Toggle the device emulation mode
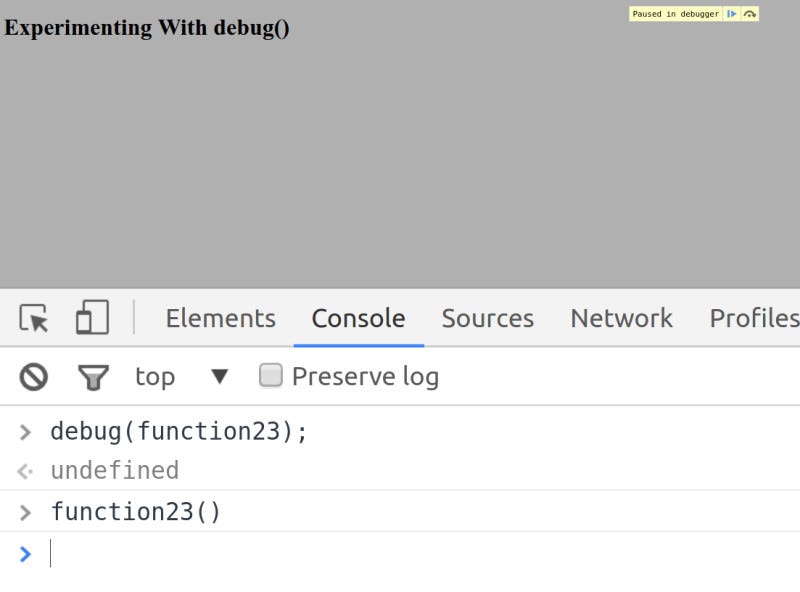The height and width of the screenshot is (592, 800). (x=91, y=318)
